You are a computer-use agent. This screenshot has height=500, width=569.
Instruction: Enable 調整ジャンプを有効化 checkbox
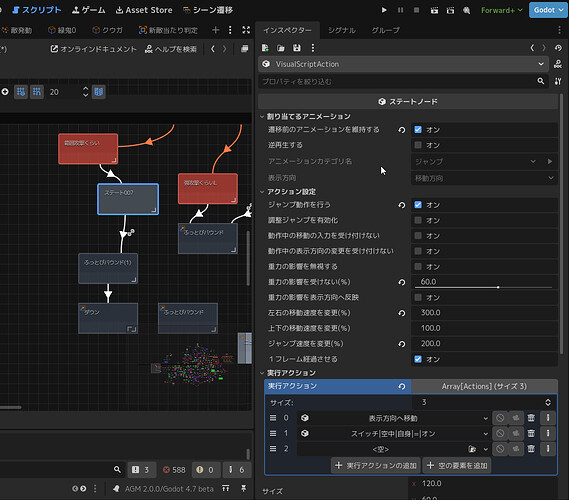[418, 220]
